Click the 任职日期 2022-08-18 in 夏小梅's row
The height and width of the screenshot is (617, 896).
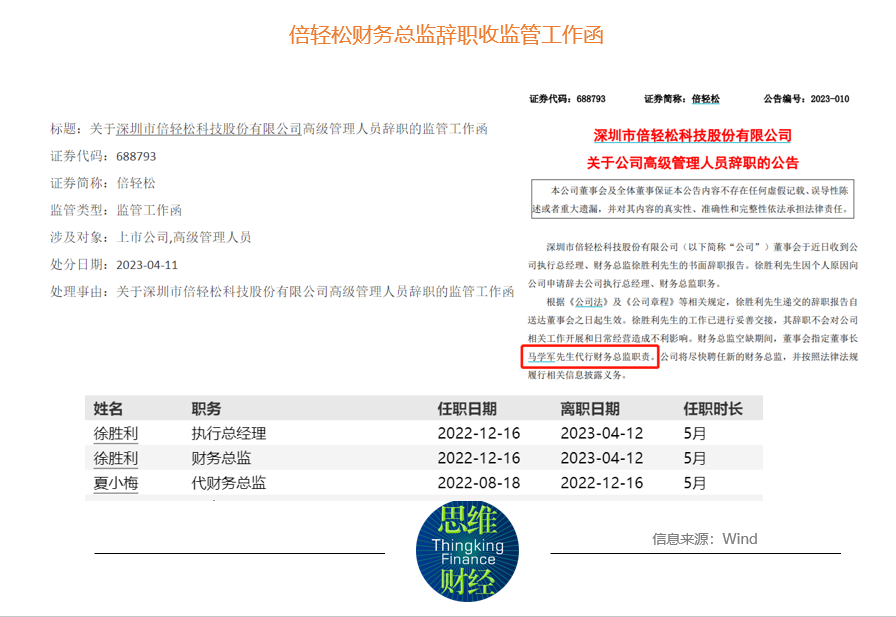tap(479, 483)
